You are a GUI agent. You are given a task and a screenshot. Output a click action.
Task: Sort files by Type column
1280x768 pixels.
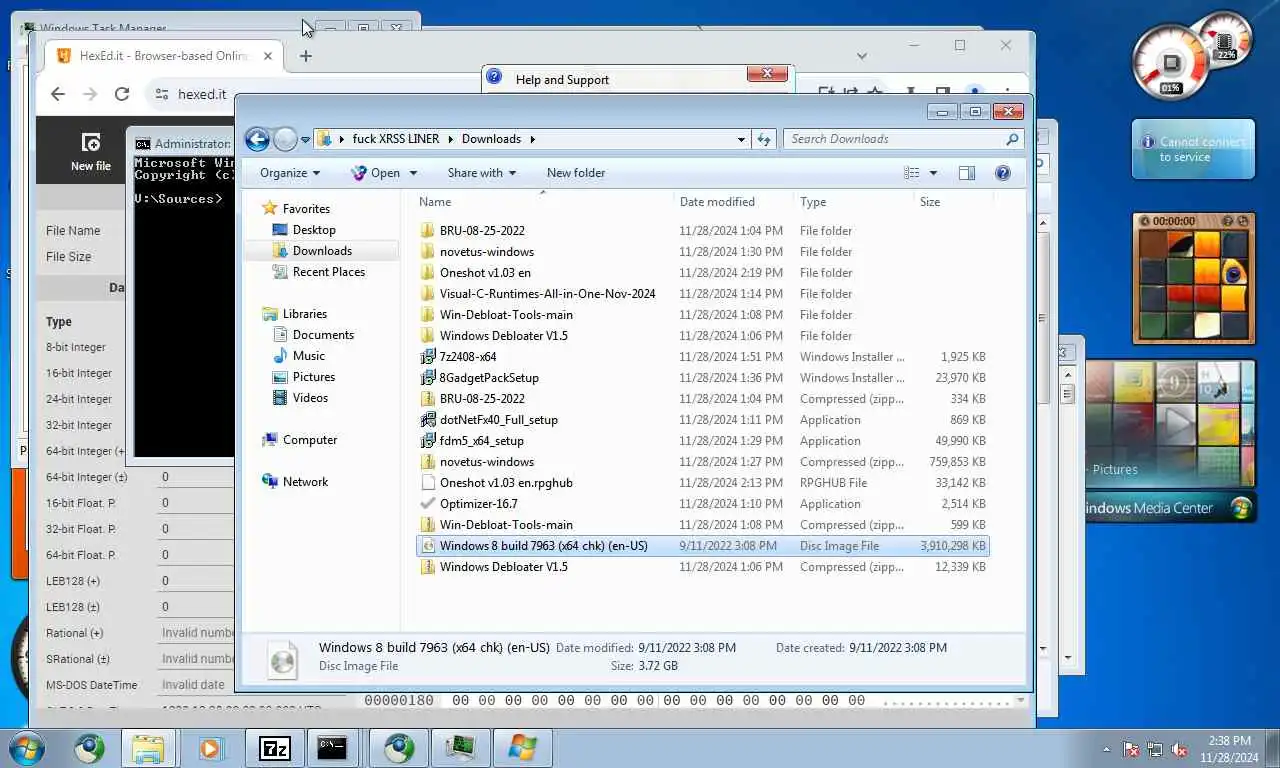[854, 202]
